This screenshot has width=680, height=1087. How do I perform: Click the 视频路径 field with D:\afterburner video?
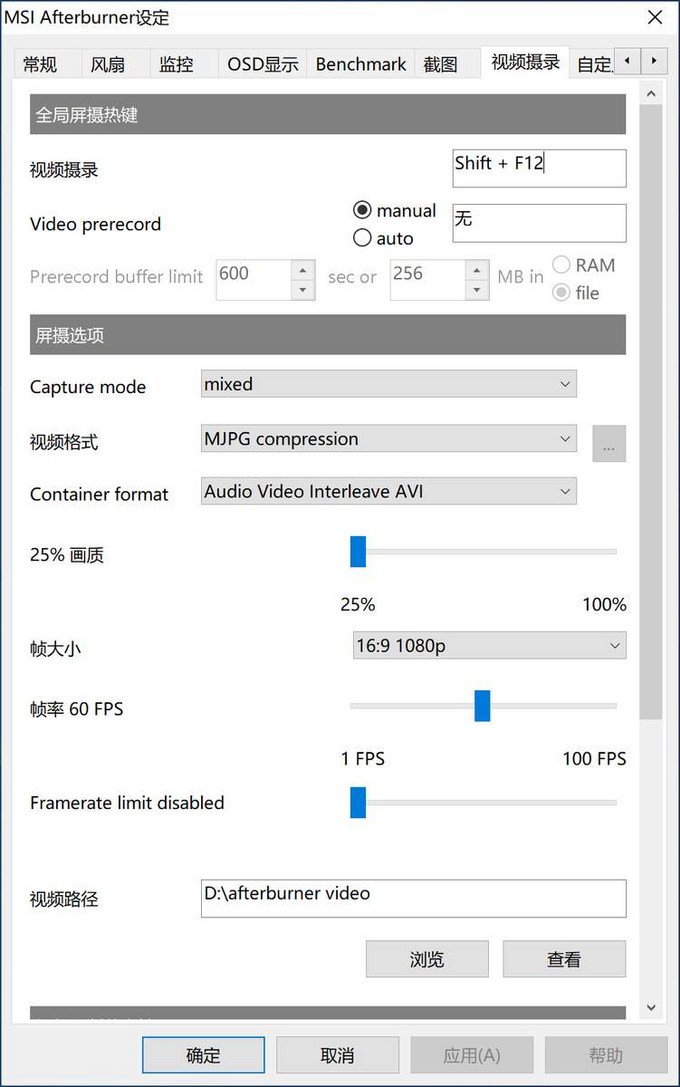point(414,899)
